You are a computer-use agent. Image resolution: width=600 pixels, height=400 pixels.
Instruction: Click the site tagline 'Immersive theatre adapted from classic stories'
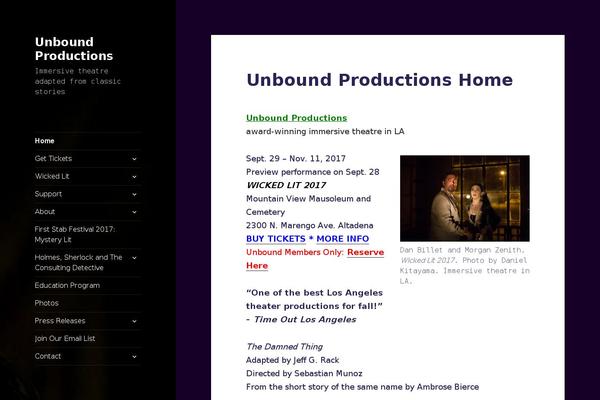pos(78,81)
